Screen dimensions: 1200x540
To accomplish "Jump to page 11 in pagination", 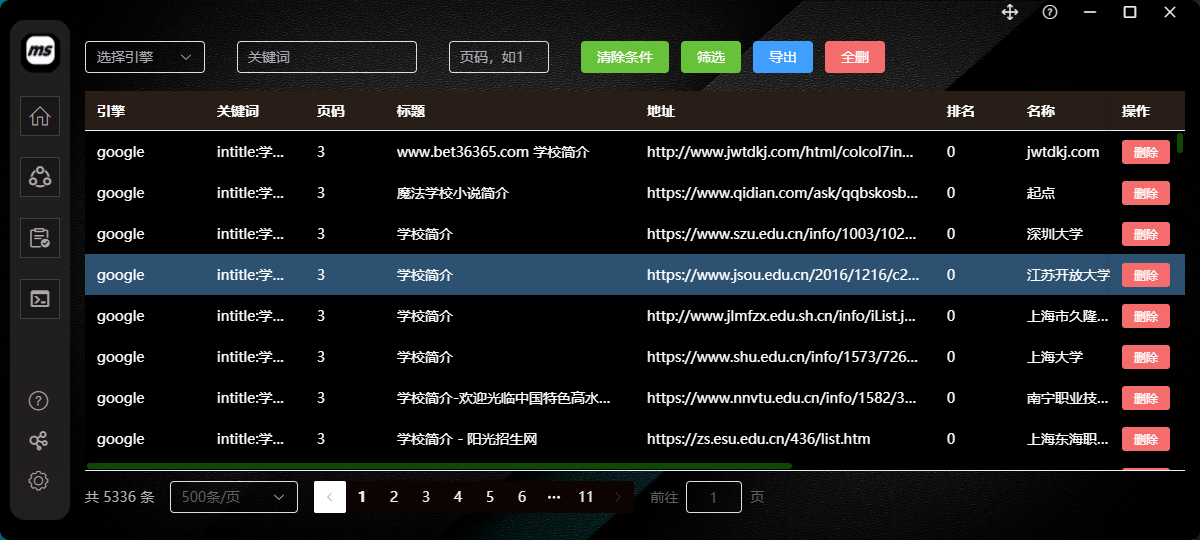I will click(x=586, y=497).
